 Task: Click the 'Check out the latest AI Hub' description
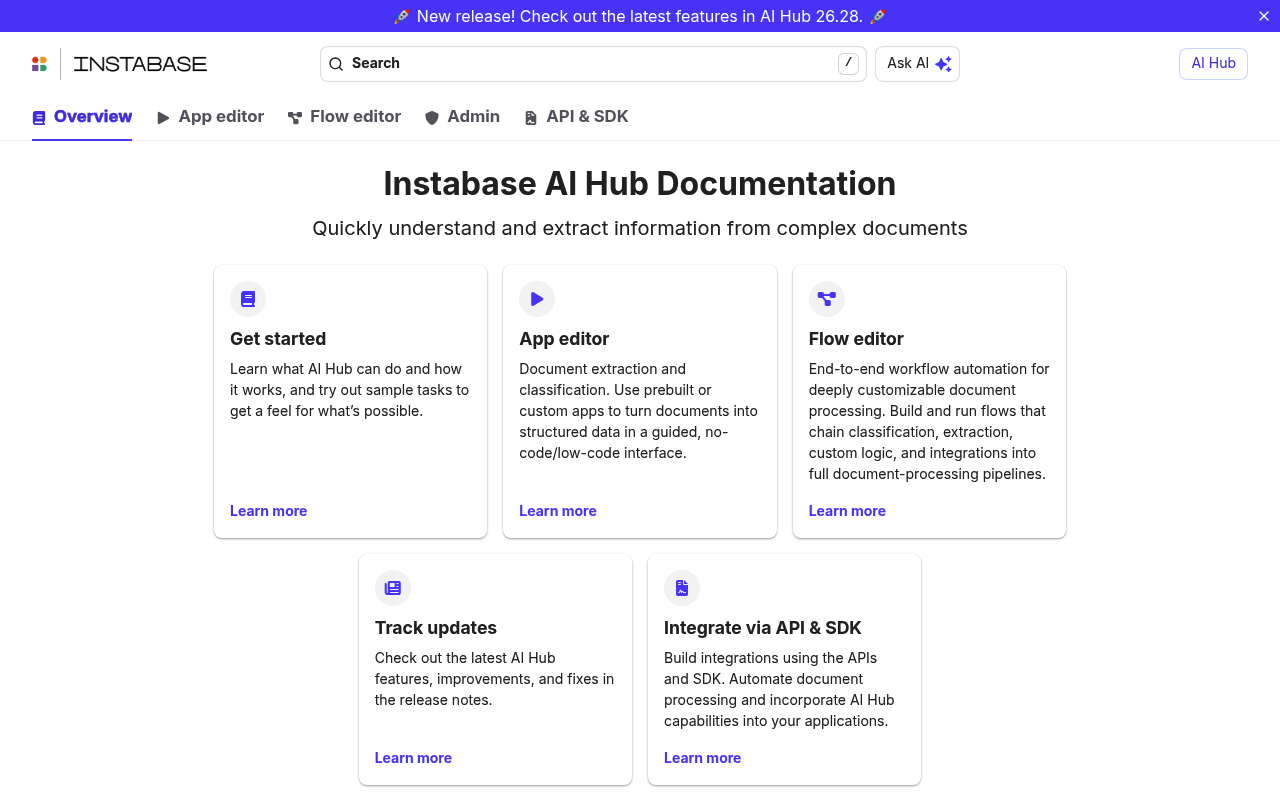tap(495, 679)
